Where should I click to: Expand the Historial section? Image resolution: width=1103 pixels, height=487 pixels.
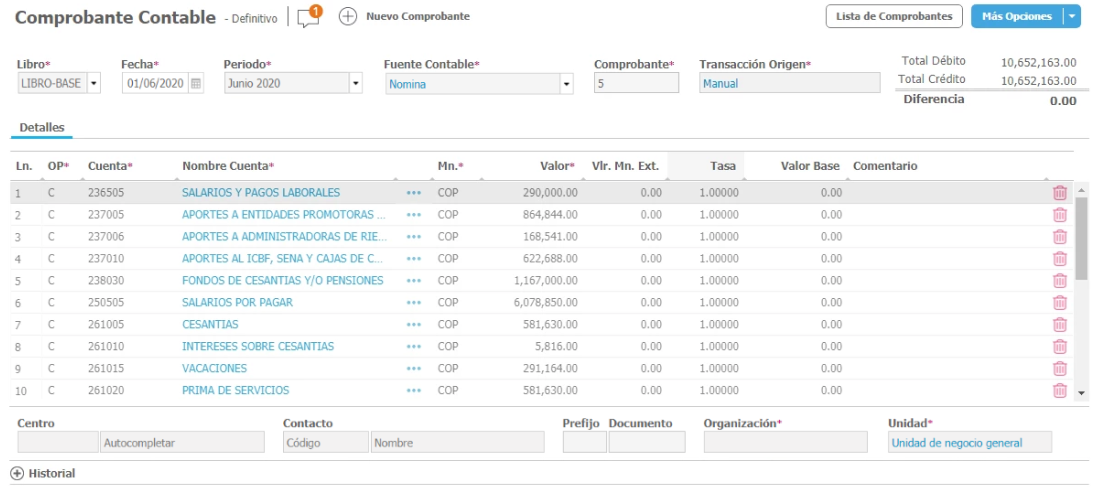pyautogui.click(x=17, y=473)
